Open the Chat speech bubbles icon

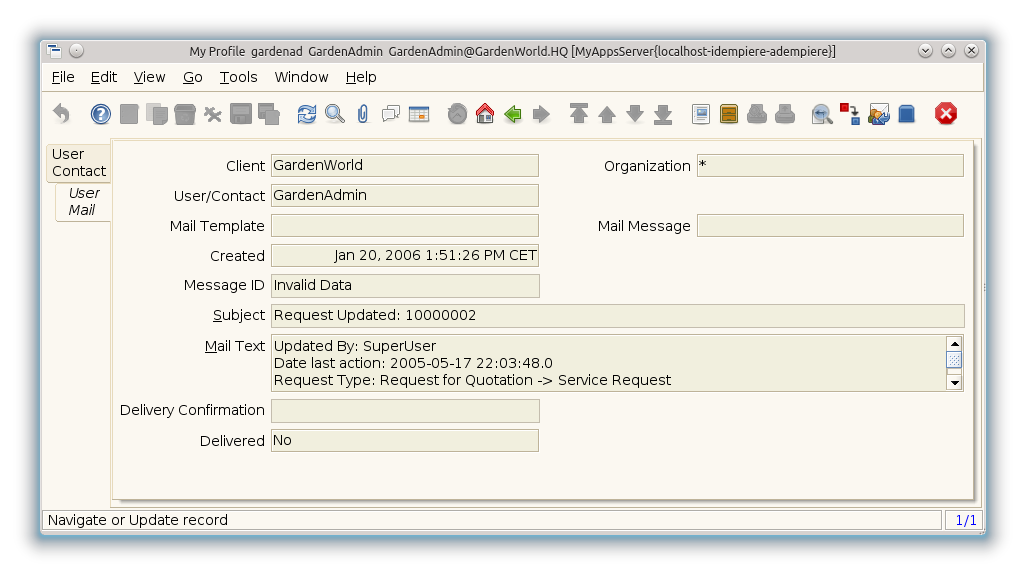tap(391, 114)
